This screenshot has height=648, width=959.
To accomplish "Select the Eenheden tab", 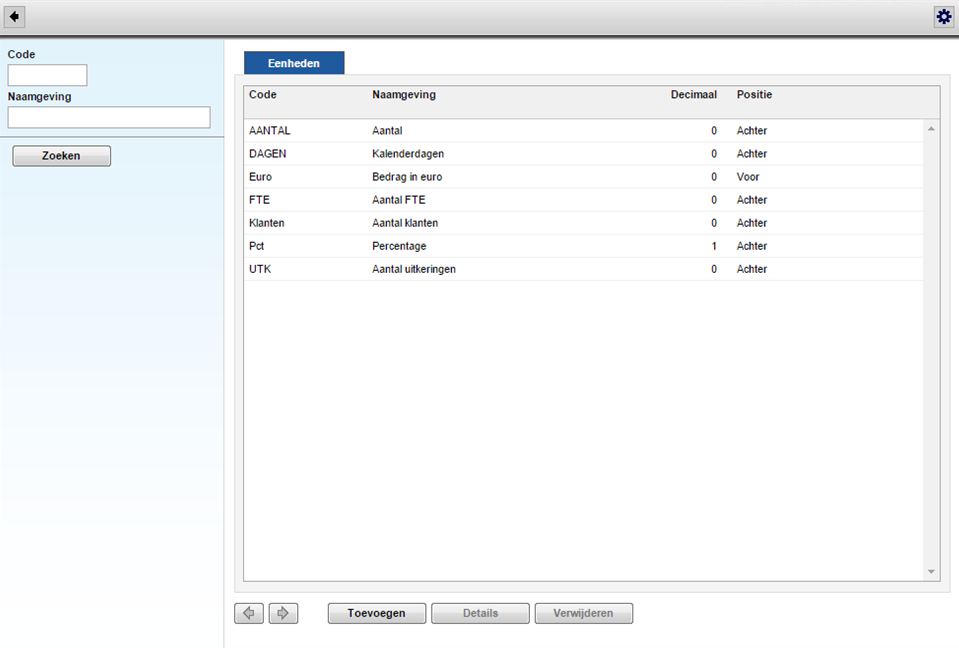I will [x=294, y=63].
